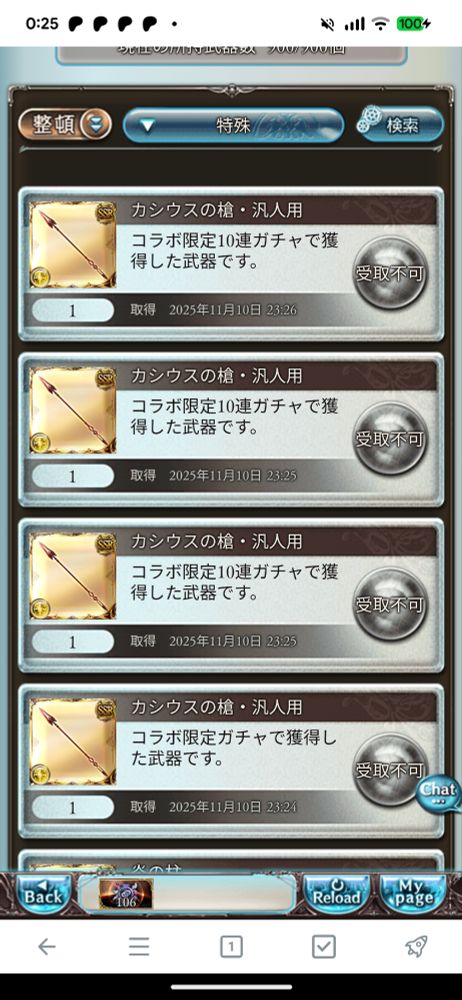Open the 検索 search button

point(401,124)
